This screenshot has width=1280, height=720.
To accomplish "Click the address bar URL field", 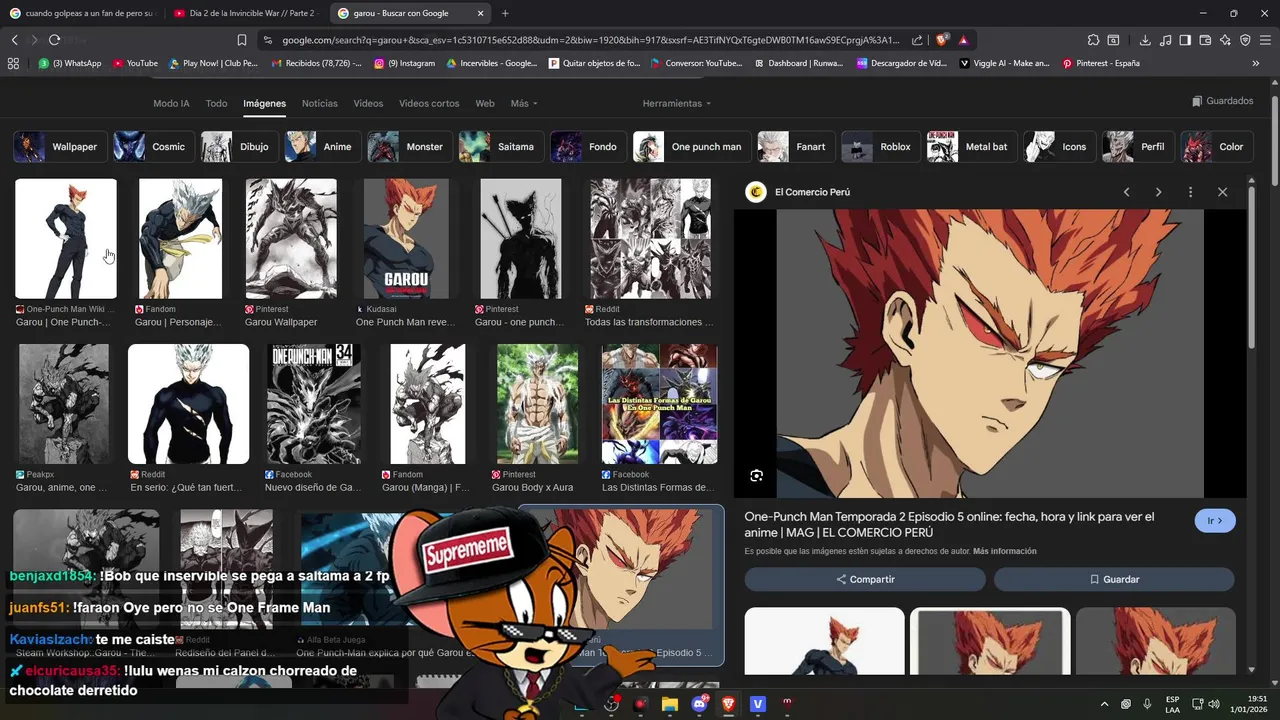I will [590, 40].
